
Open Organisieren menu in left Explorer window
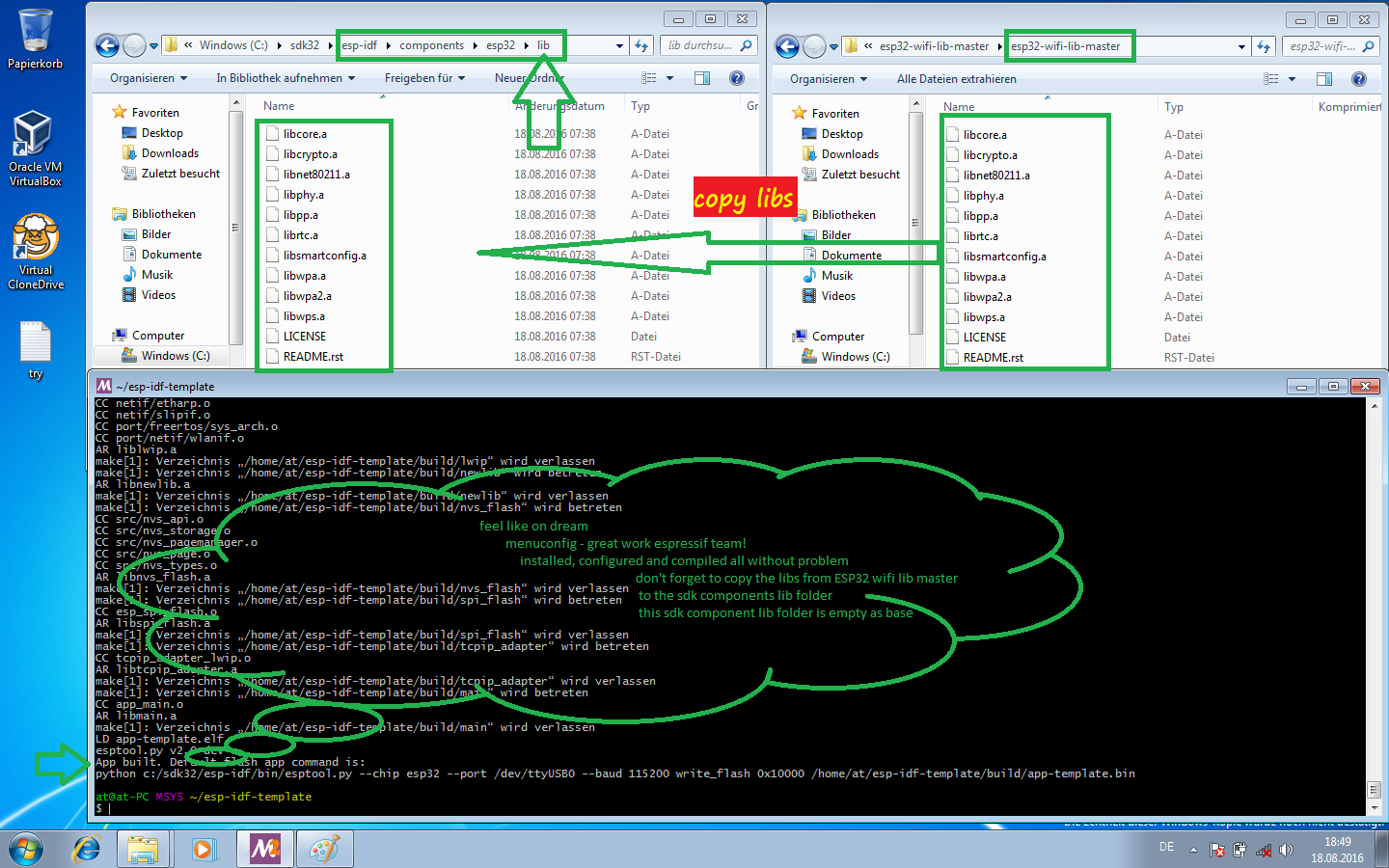coord(149,78)
